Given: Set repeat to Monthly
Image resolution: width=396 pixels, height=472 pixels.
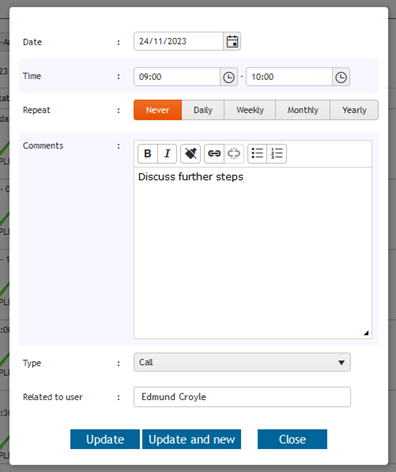Looking at the screenshot, I should [303, 110].
